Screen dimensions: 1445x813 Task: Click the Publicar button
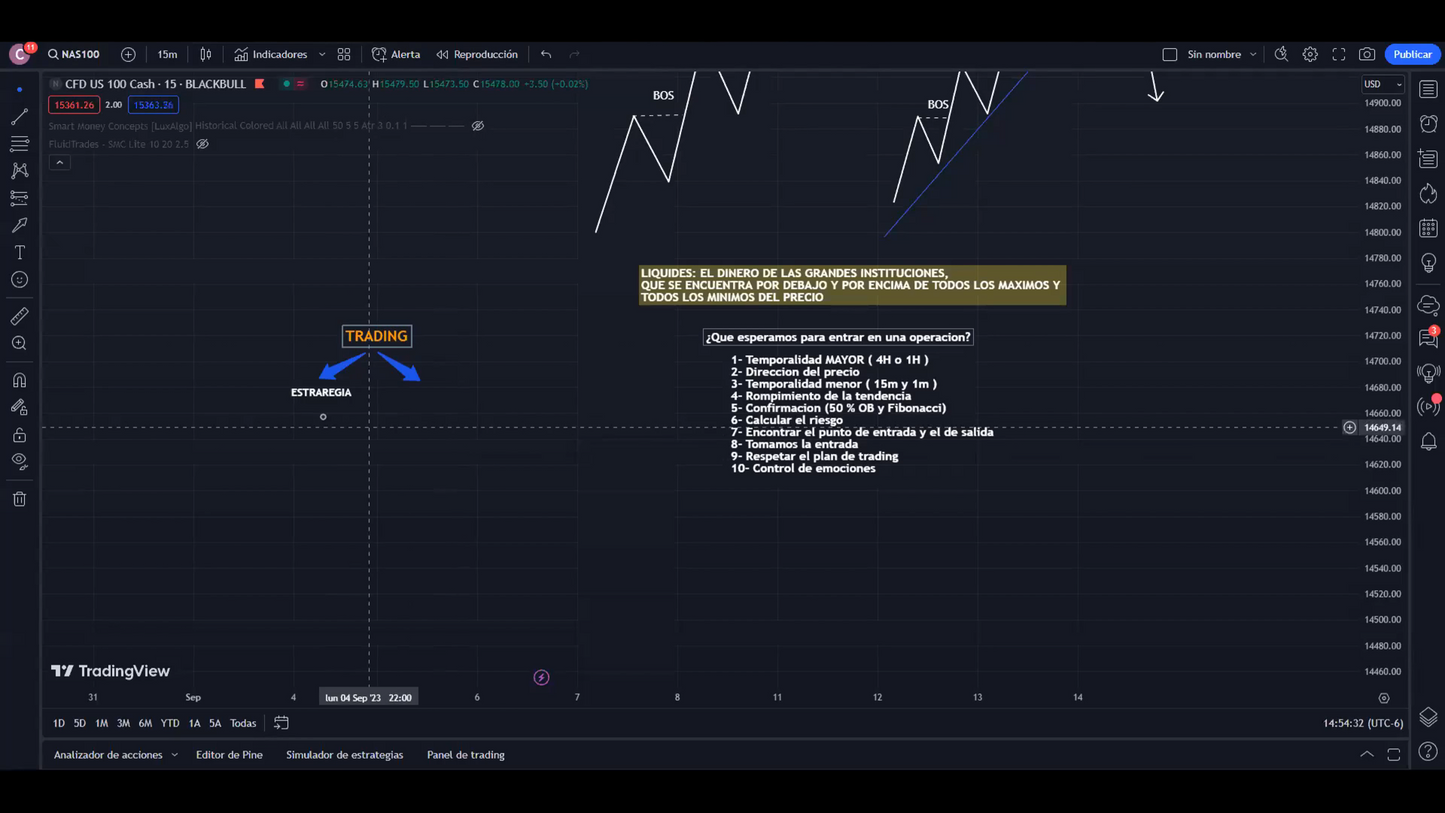point(1412,54)
